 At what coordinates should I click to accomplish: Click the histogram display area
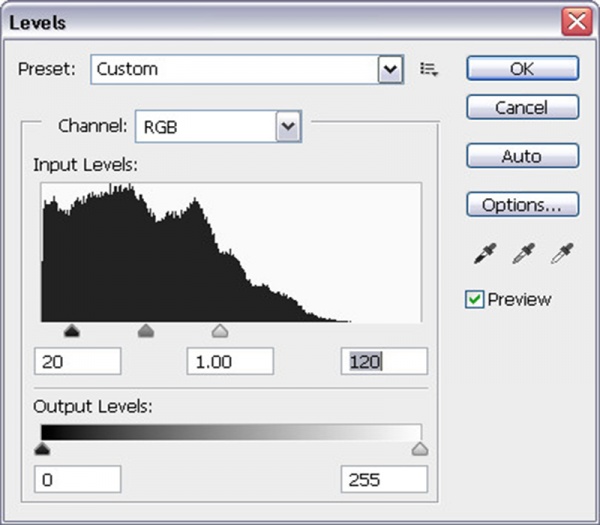232,252
